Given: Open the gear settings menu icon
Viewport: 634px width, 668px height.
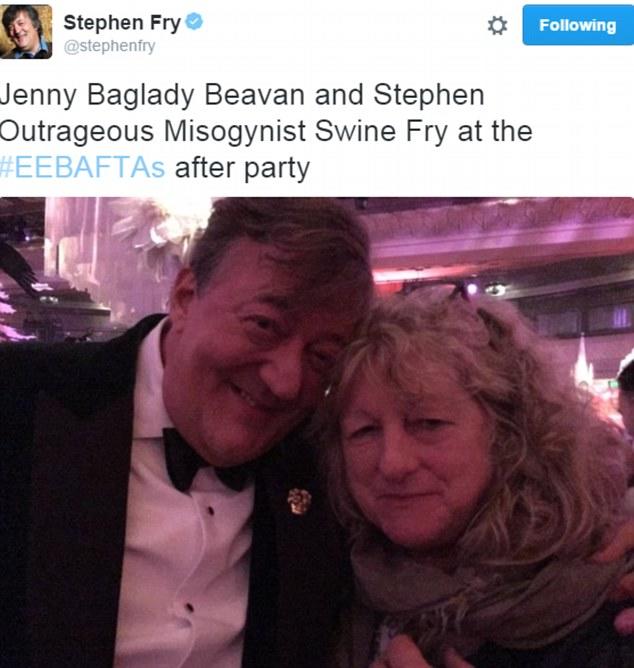Looking at the screenshot, I should pos(497,26).
